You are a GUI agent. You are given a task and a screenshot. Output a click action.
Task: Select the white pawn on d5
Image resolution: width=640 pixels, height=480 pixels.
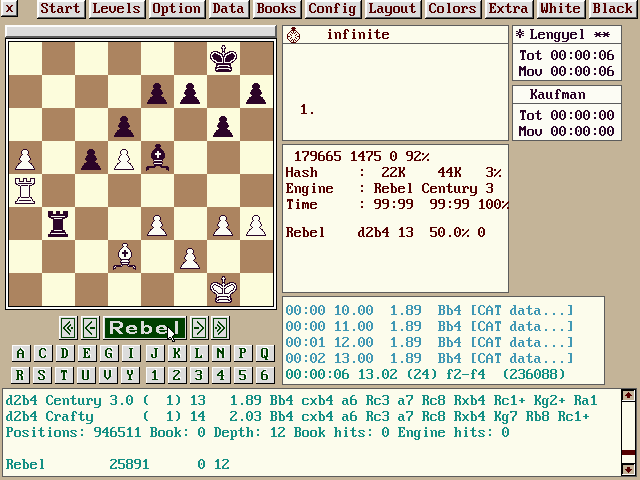(x=124, y=158)
